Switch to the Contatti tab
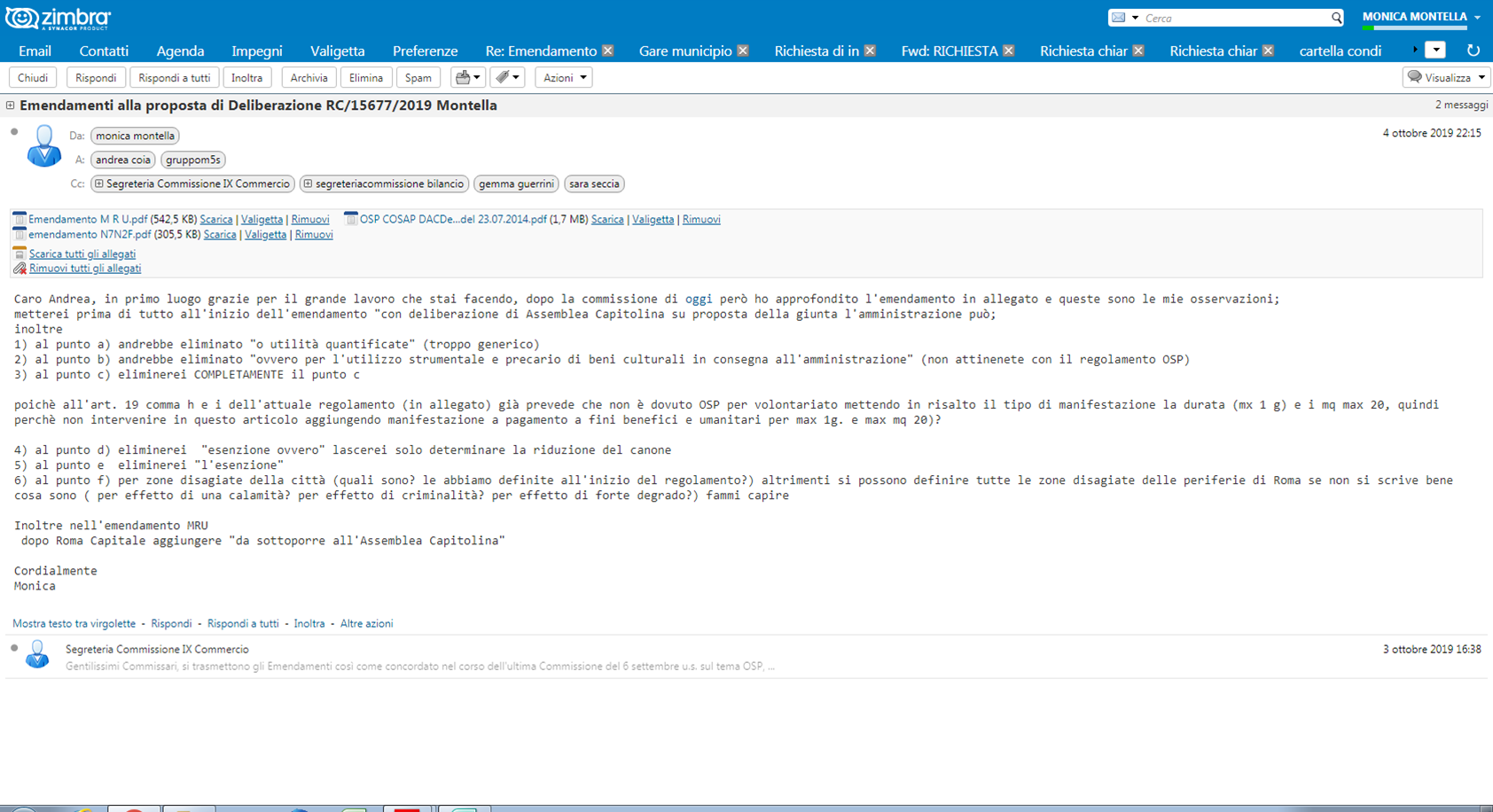Viewport: 1493px width, 812px height. (104, 51)
